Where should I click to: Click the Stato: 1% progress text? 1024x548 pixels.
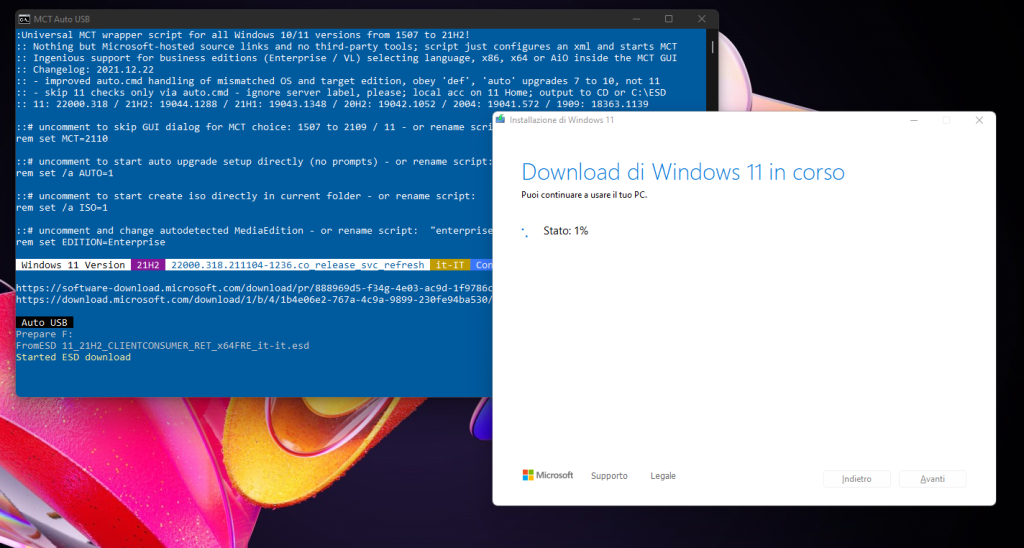[x=565, y=231]
